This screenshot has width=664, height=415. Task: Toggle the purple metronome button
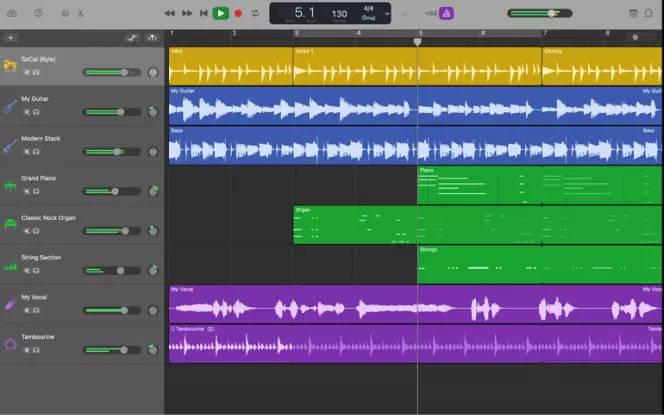pos(446,13)
